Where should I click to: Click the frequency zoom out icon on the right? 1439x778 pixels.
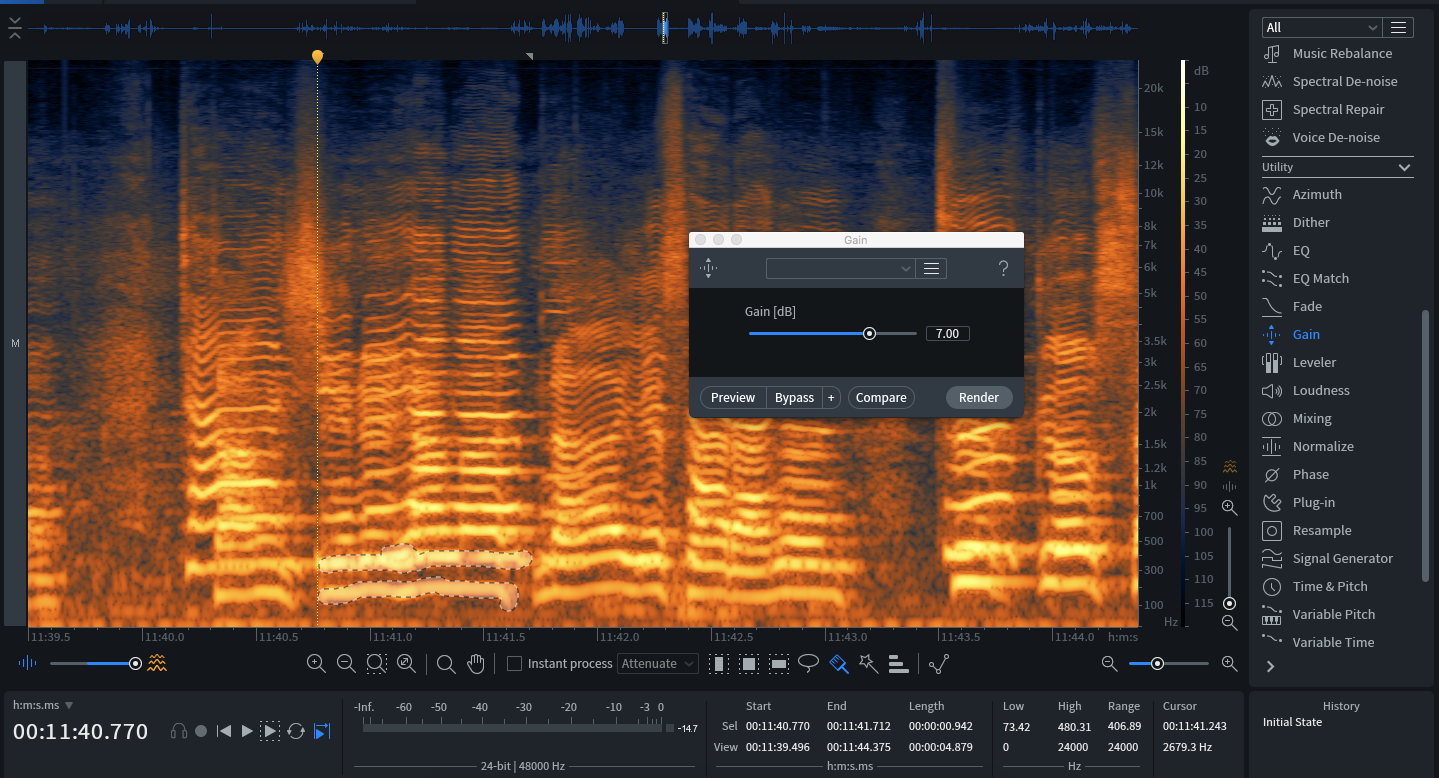(x=1230, y=623)
